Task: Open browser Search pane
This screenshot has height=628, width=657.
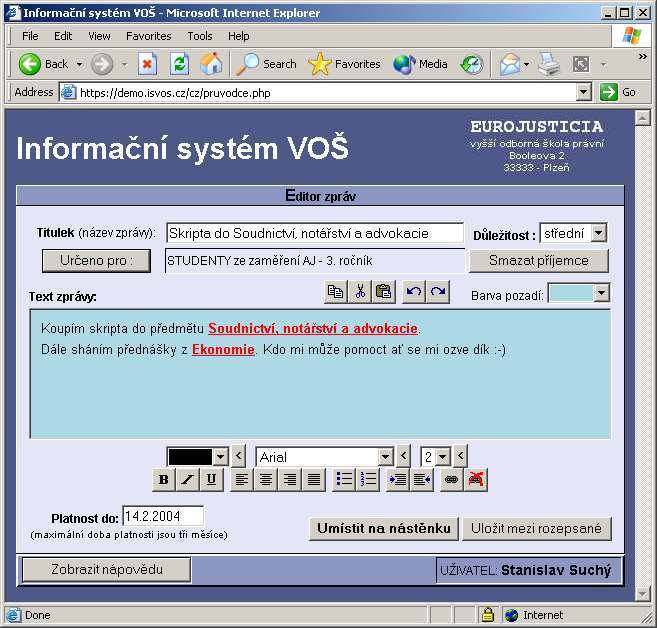Action: point(266,65)
